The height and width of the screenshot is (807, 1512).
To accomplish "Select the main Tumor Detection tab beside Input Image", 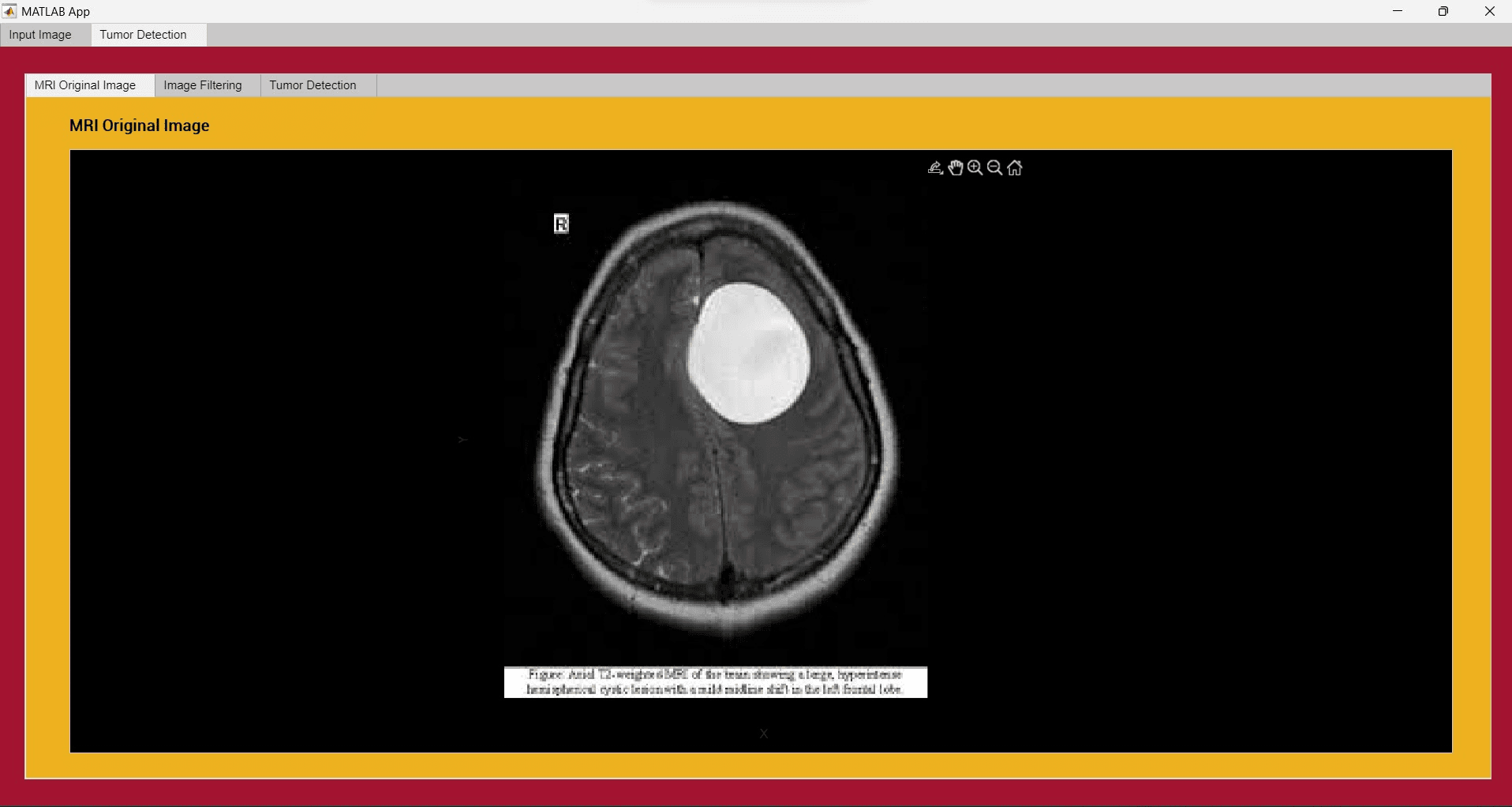I will click(144, 35).
